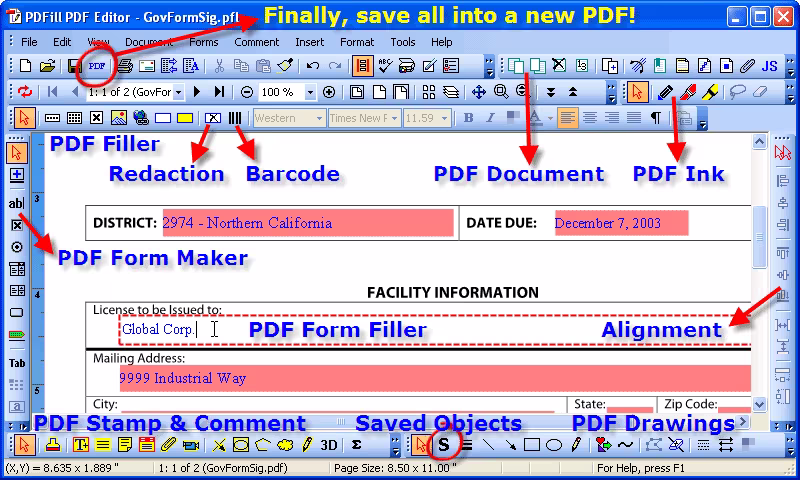Click the Saved Objects S icon
Viewport: 800px width, 480px height.
pos(444,445)
